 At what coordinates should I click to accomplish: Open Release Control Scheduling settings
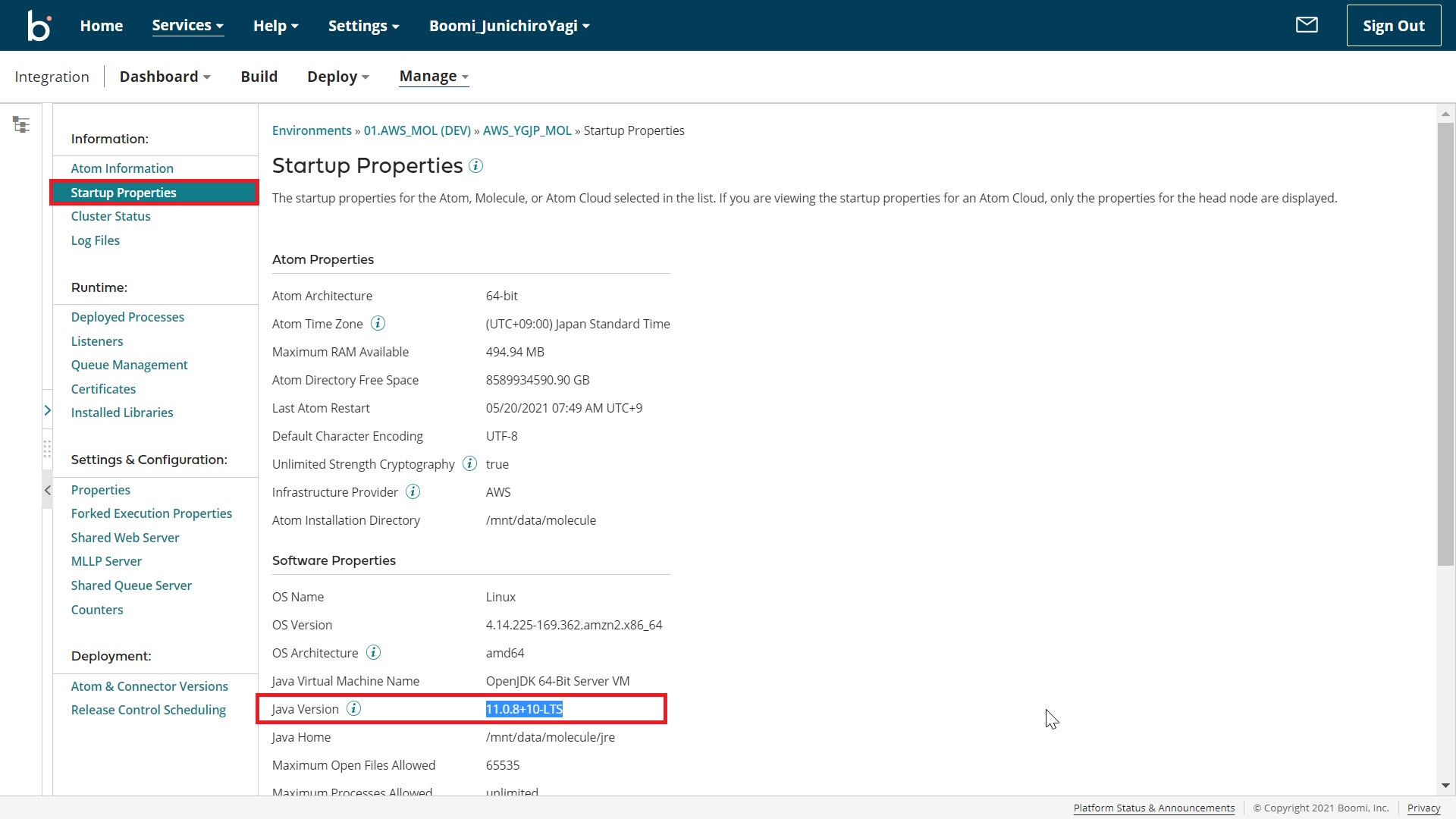(x=148, y=710)
